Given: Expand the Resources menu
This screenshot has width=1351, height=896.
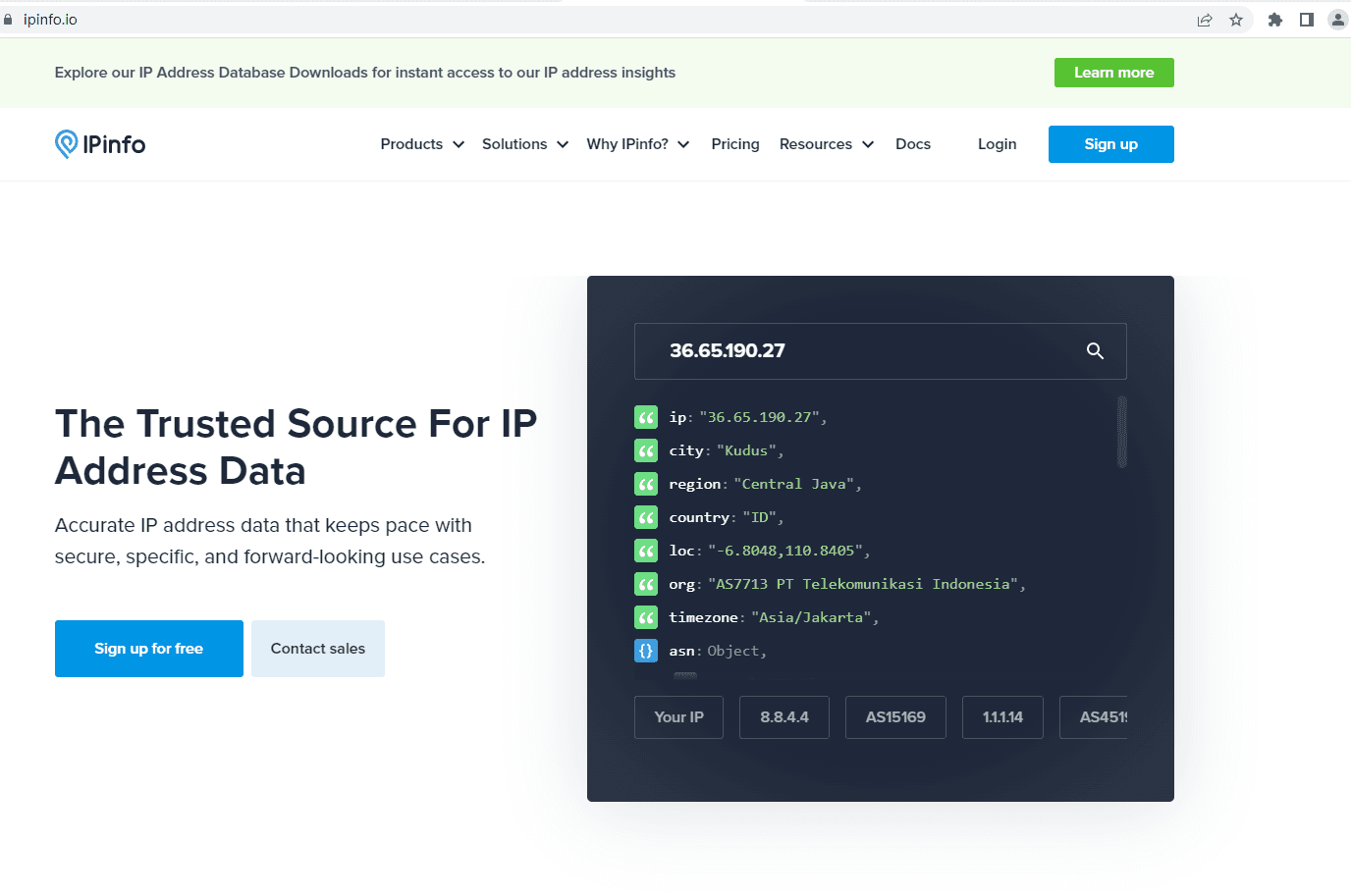Looking at the screenshot, I should (x=827, y=144).
